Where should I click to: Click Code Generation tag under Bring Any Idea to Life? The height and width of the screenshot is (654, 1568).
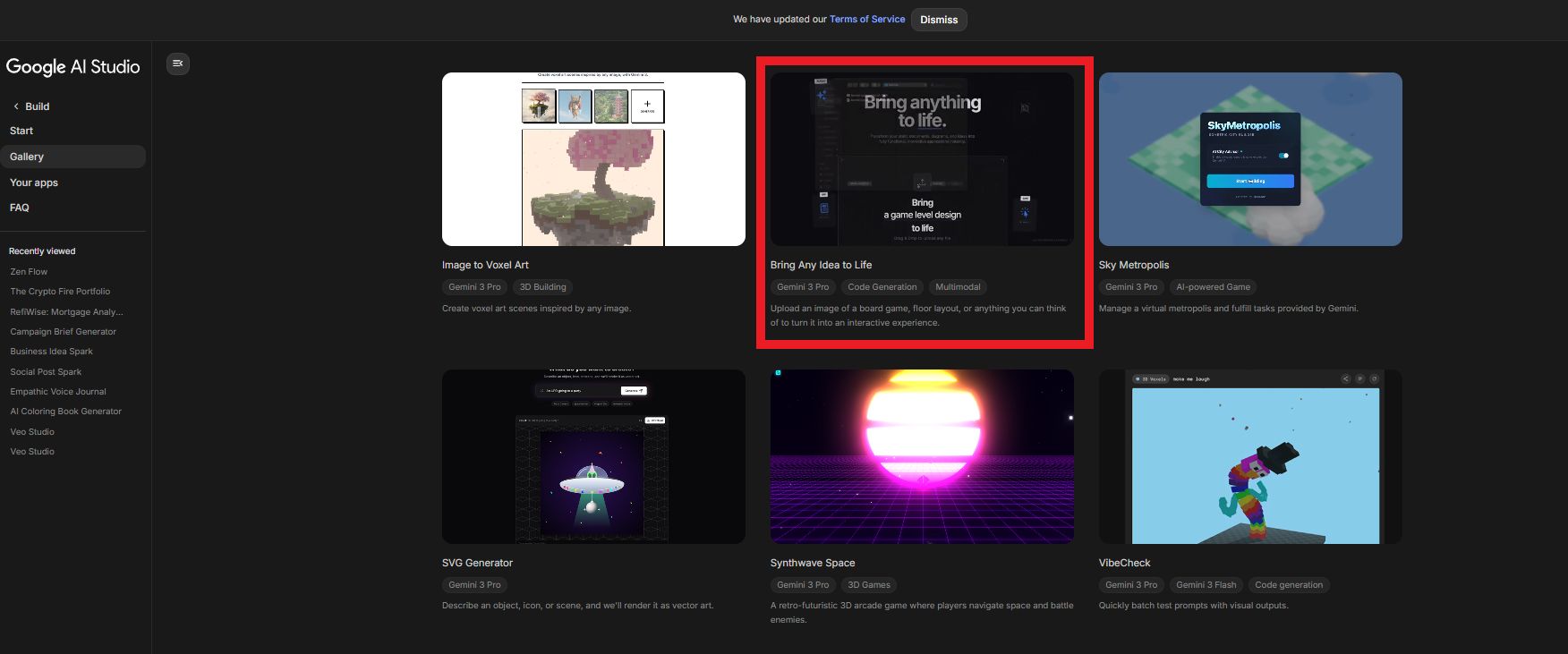tap(882, 287)
